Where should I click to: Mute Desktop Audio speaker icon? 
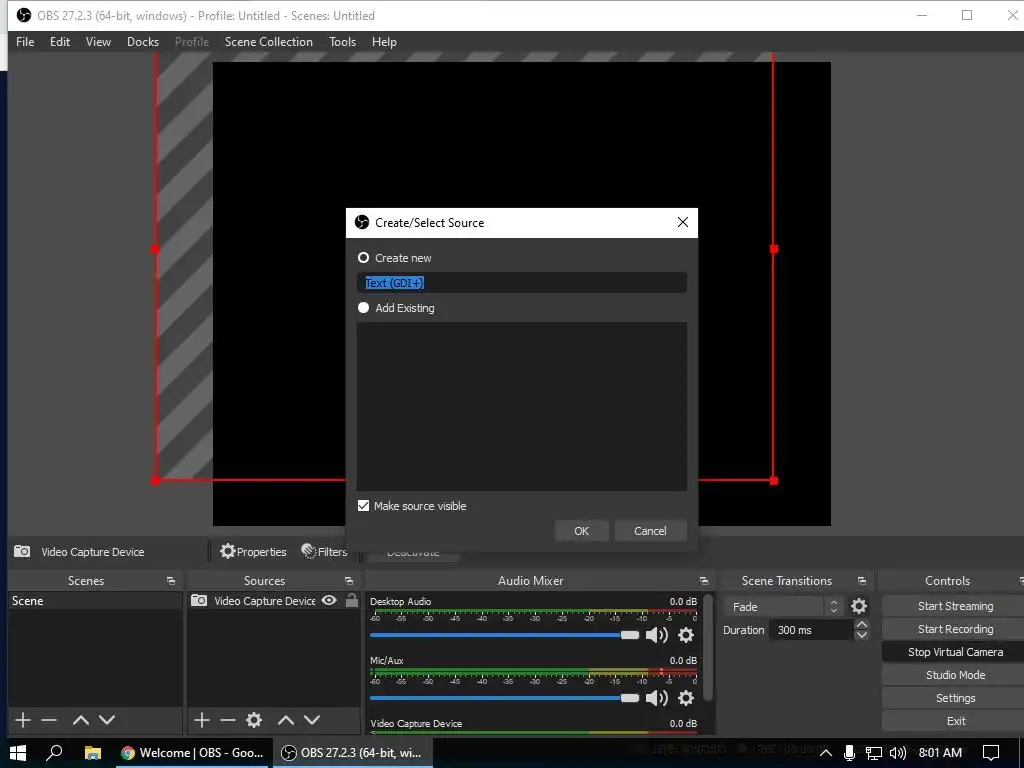pyautogui.click(x=656, y=635)
